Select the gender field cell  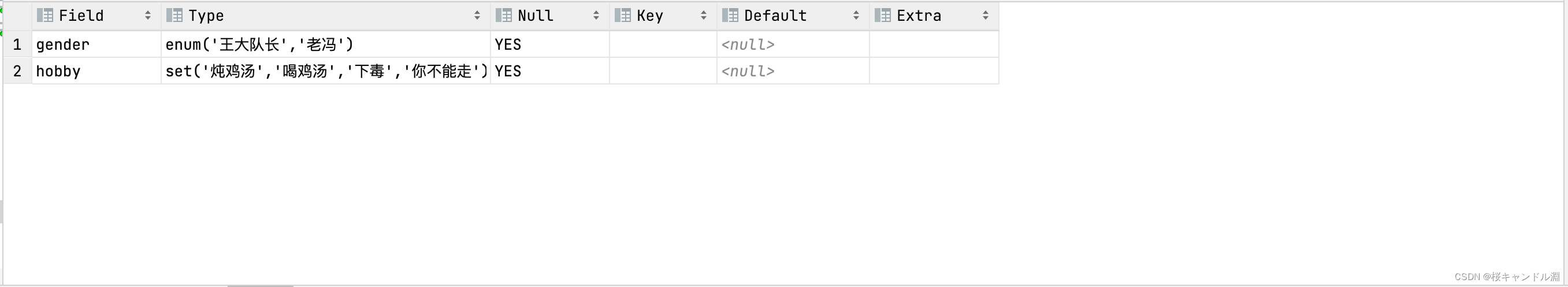tap(97, 45)
